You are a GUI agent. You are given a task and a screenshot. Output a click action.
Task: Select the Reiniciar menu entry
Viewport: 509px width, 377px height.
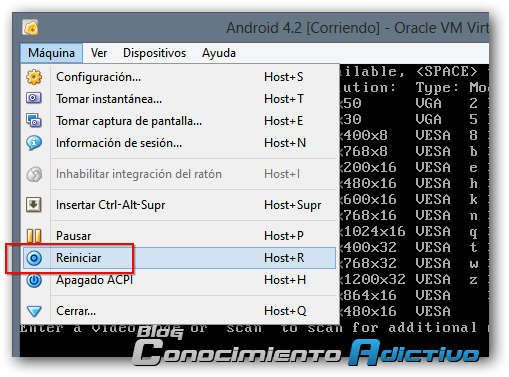179,258
